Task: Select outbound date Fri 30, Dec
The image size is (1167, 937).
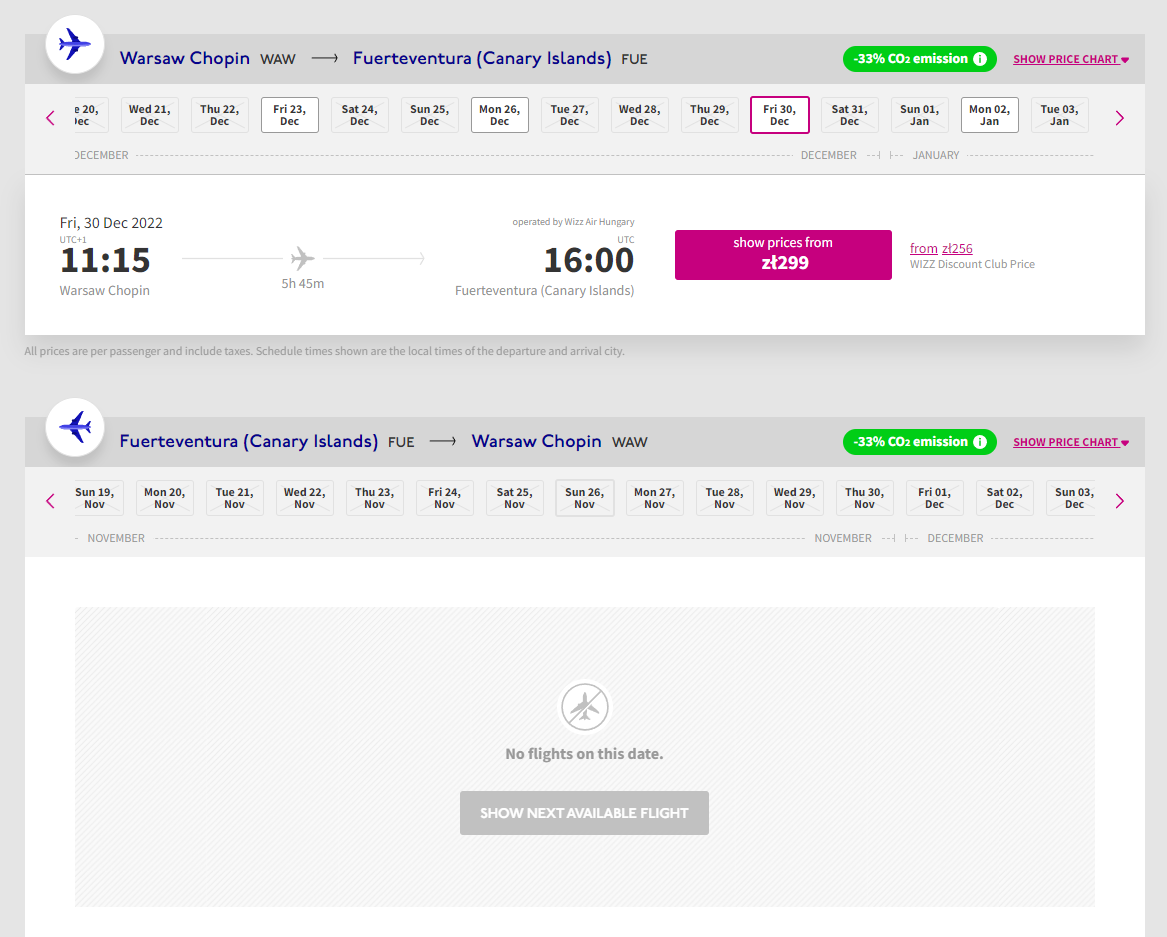Action: point(779,115)
